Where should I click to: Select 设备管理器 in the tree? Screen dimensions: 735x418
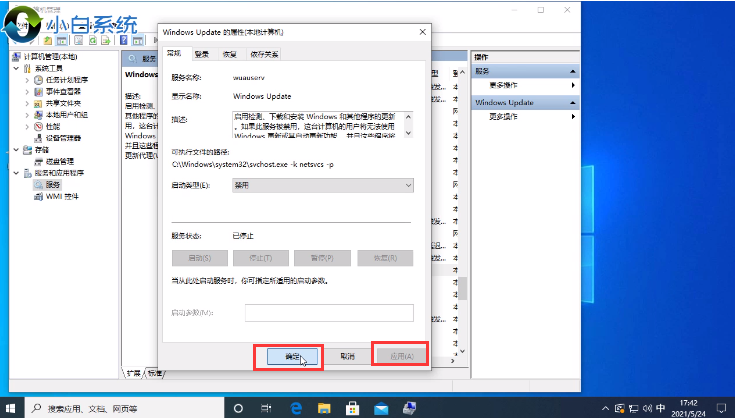(63, 138)
